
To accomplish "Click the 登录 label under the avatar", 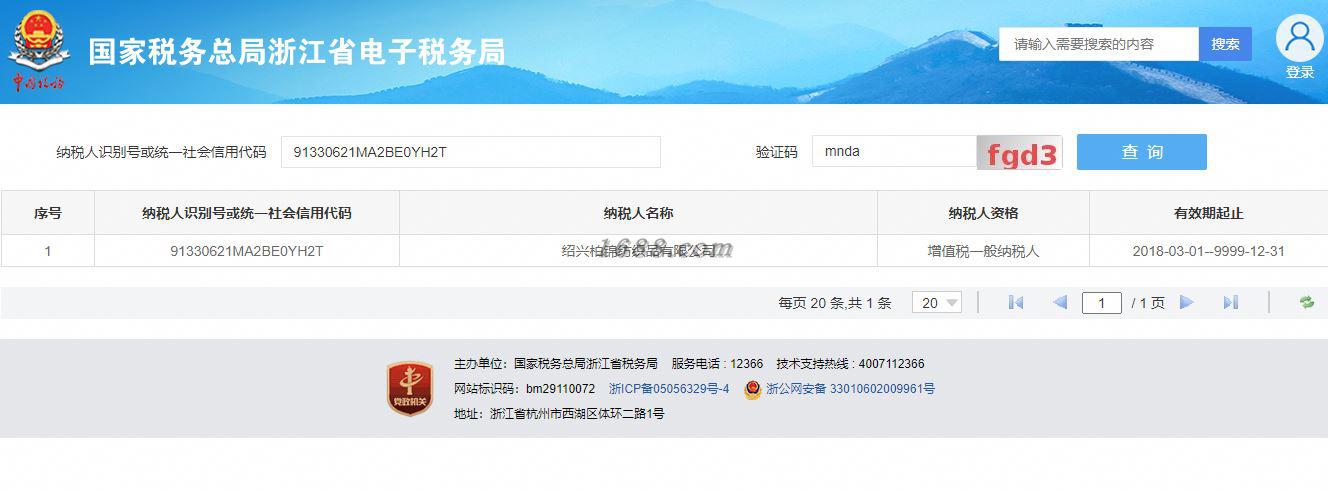I will (1300, 72).
